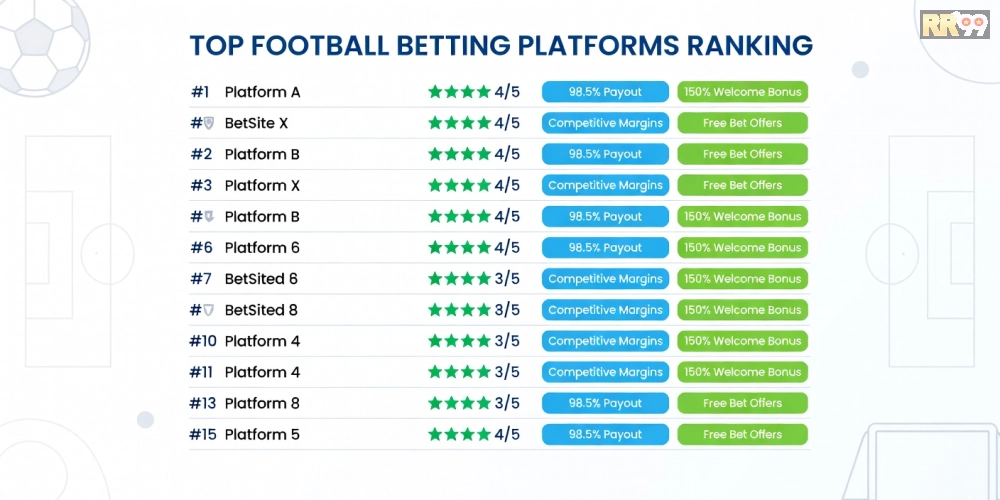Click the #15 rank number

202,434
